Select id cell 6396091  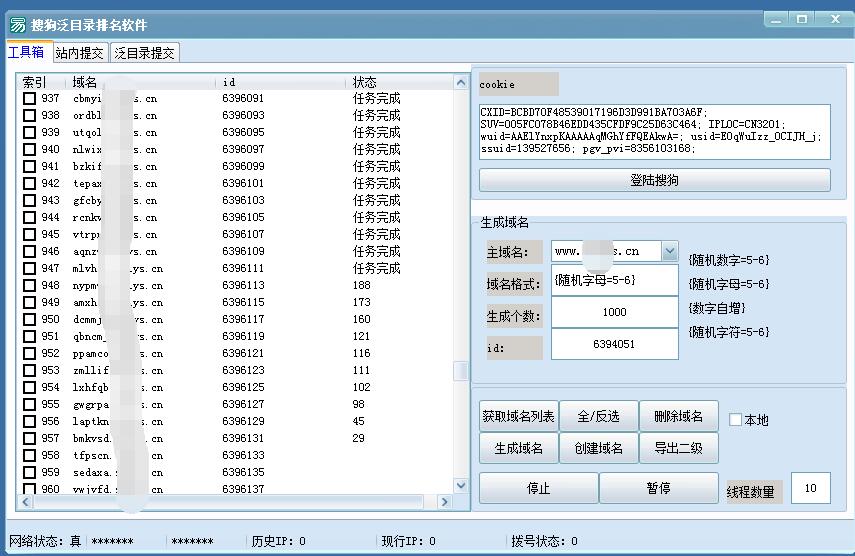coord(243,99)
